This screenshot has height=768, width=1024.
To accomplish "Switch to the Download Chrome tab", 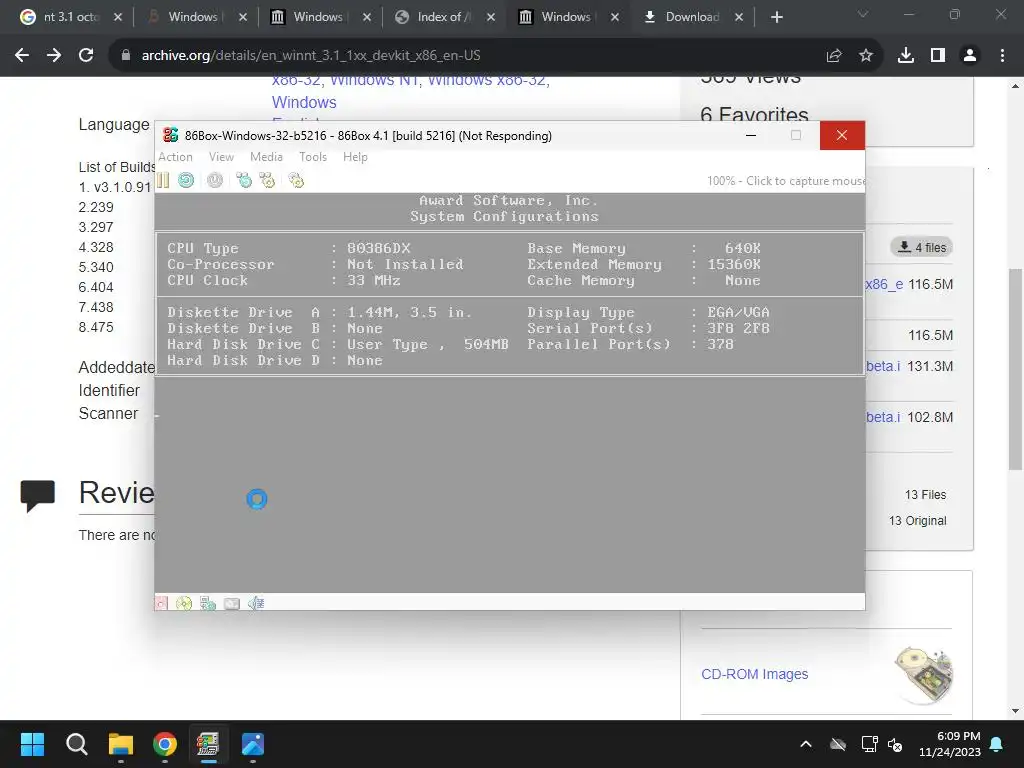I will (x=692, y=17).
